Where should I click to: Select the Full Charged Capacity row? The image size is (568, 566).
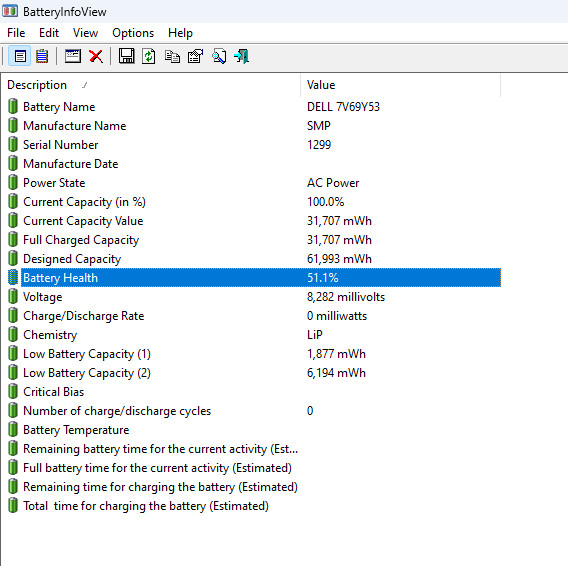coord(254,240)
